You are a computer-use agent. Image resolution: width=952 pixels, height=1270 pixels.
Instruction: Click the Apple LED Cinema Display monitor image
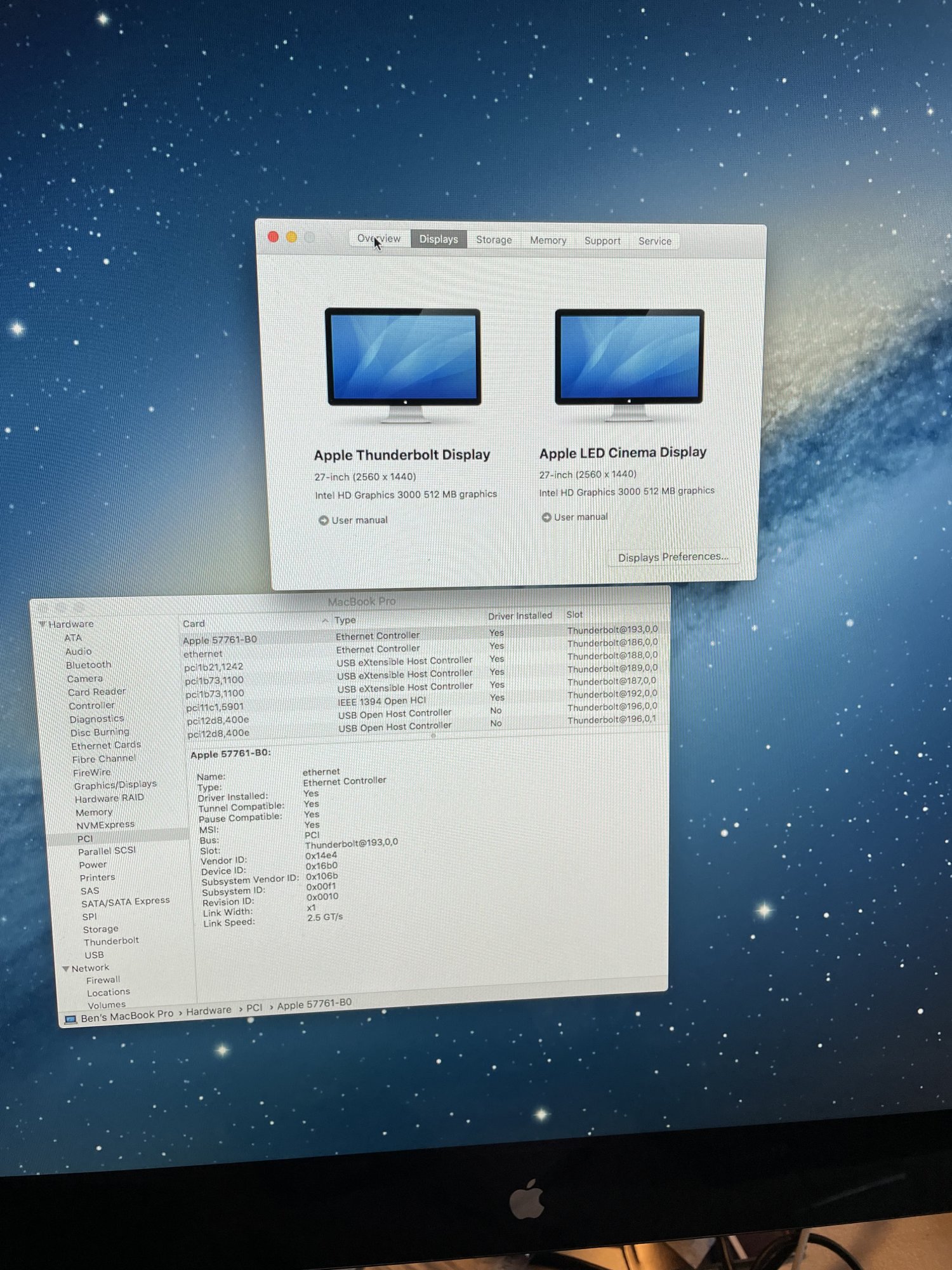[x=630, y=364]
